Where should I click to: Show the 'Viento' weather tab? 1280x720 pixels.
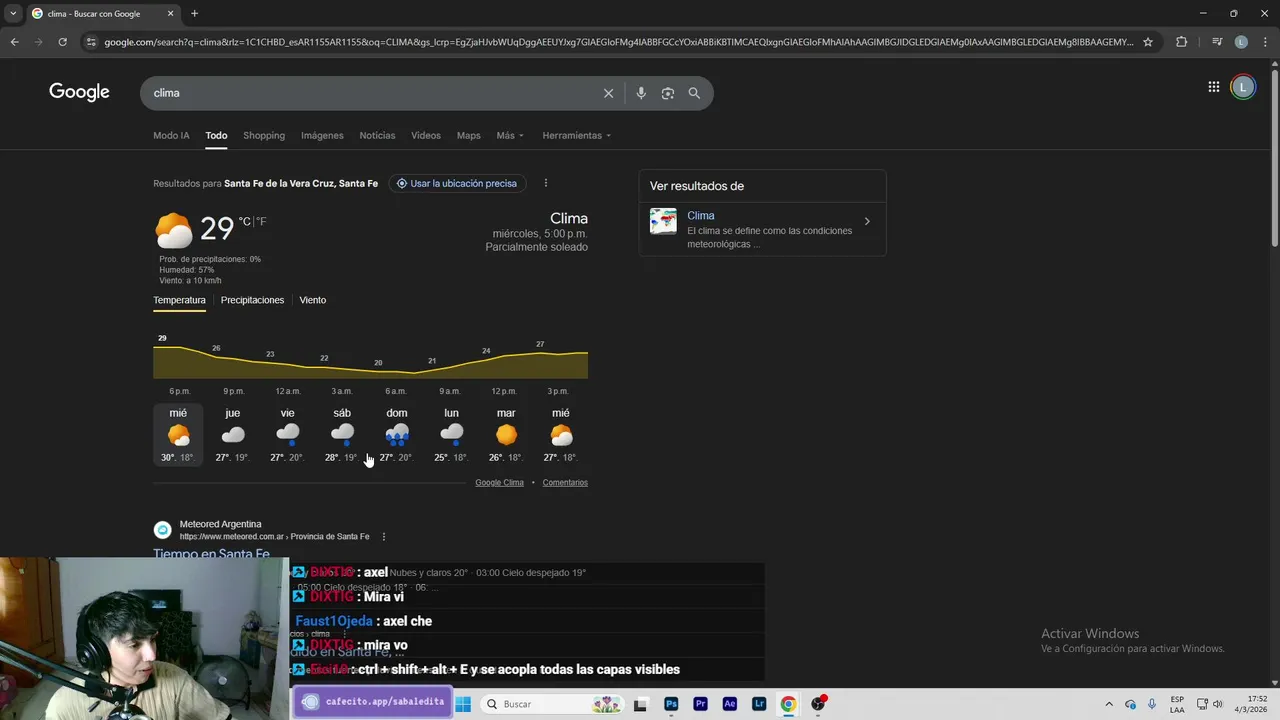coord(312,300)
